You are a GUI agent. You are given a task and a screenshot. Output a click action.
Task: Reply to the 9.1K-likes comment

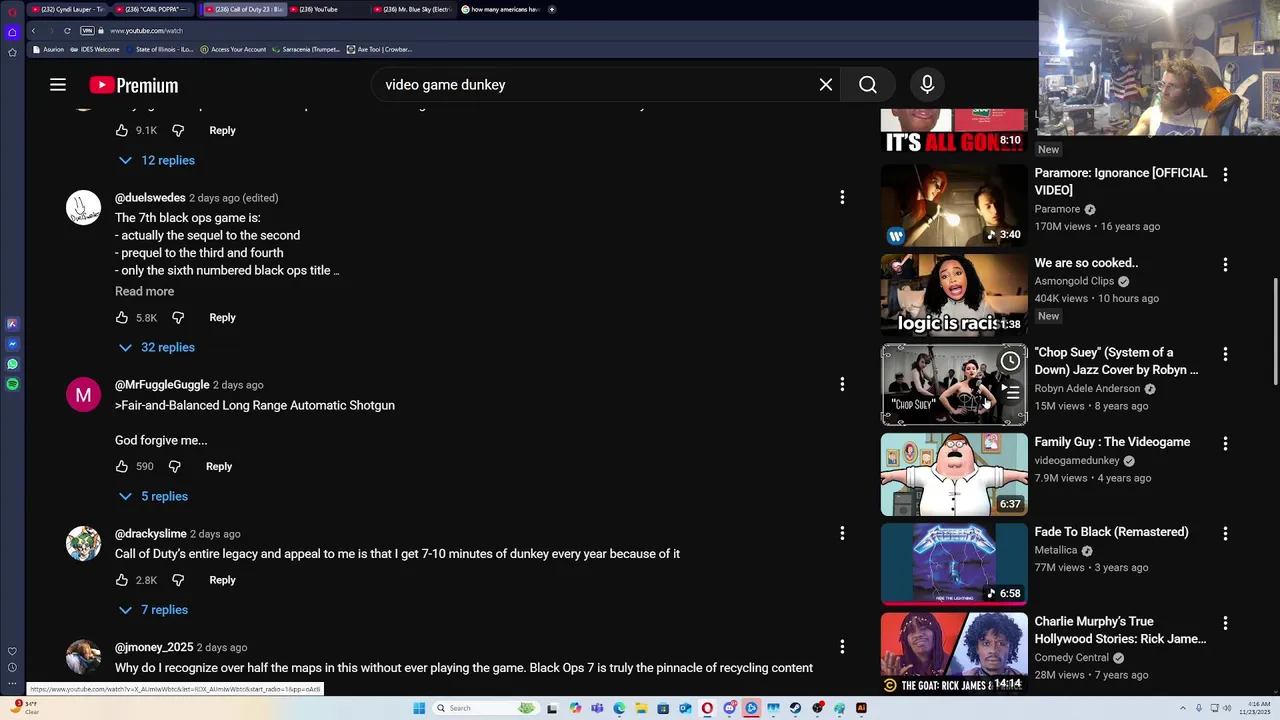pos(222,130)
